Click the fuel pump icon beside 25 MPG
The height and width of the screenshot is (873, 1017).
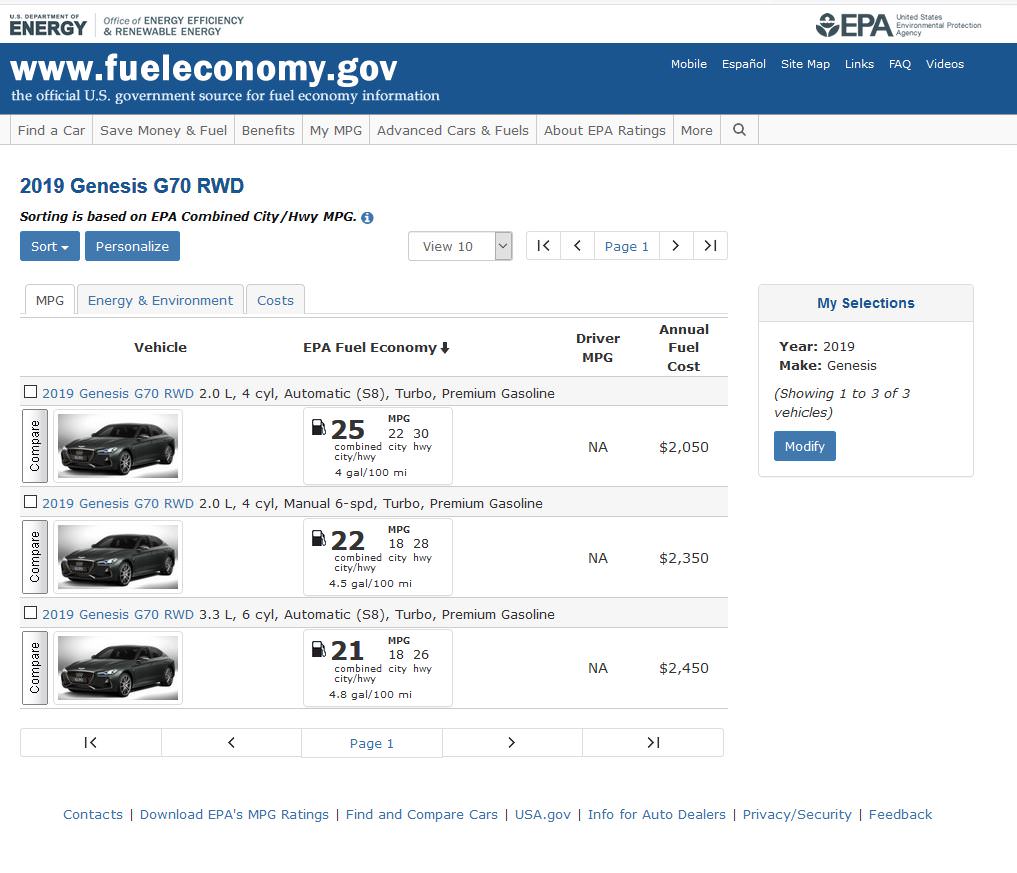coord(318,427)
